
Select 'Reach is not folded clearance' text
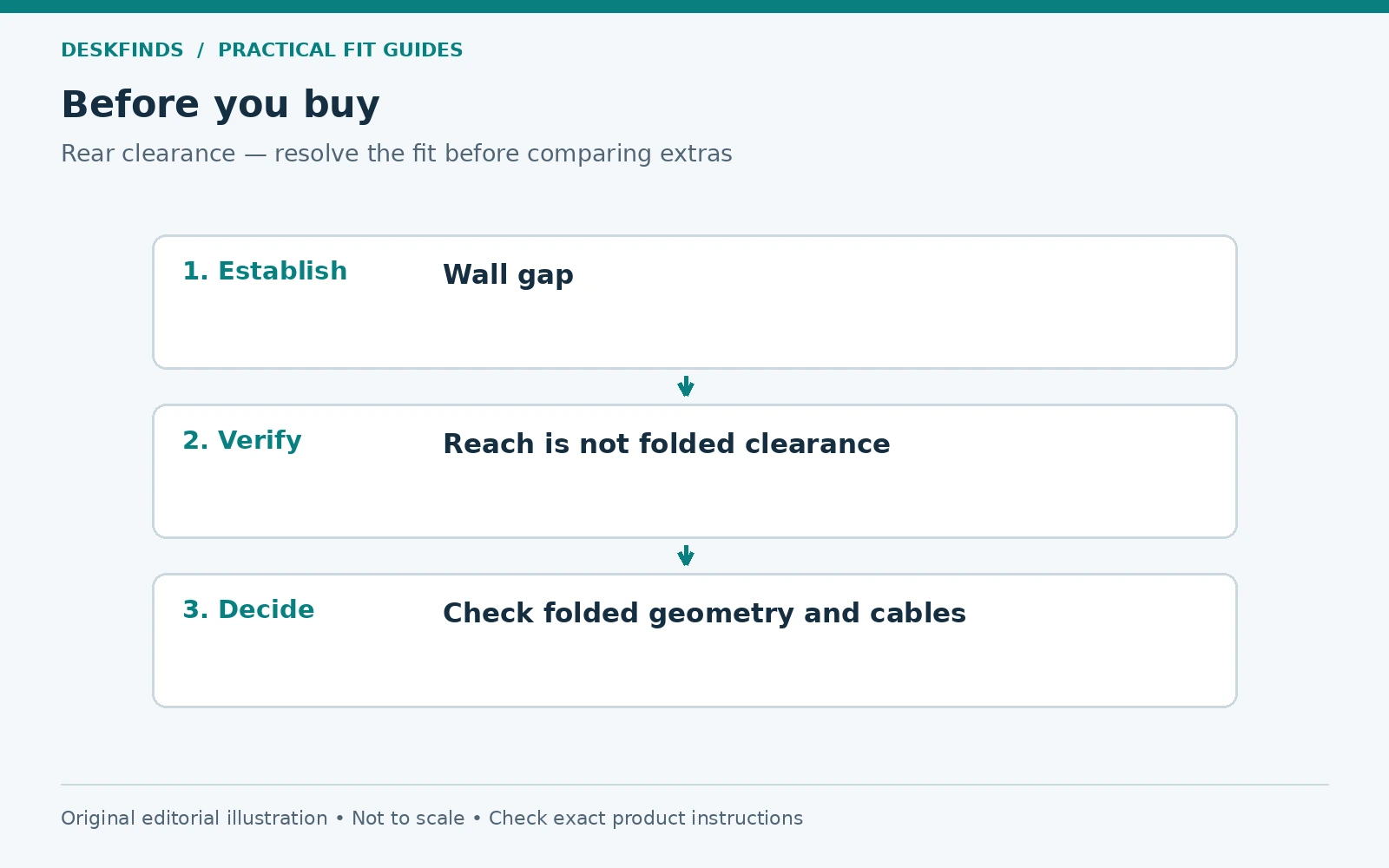(667, 444)
